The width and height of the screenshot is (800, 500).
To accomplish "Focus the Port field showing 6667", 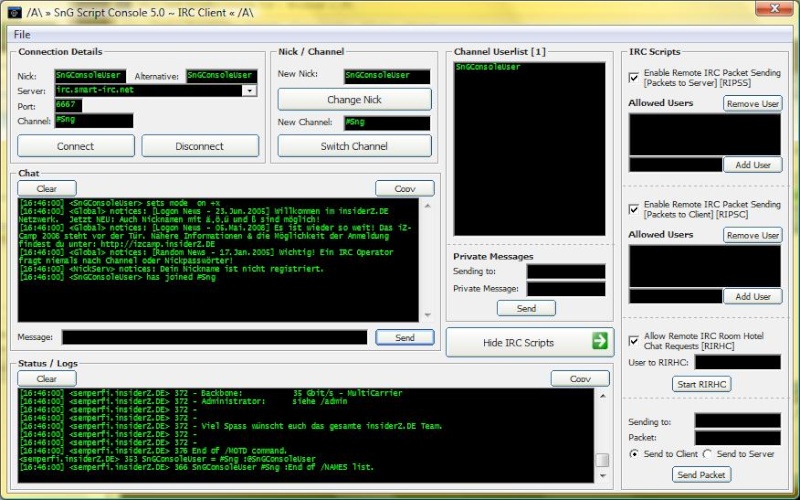I will 68,105.
